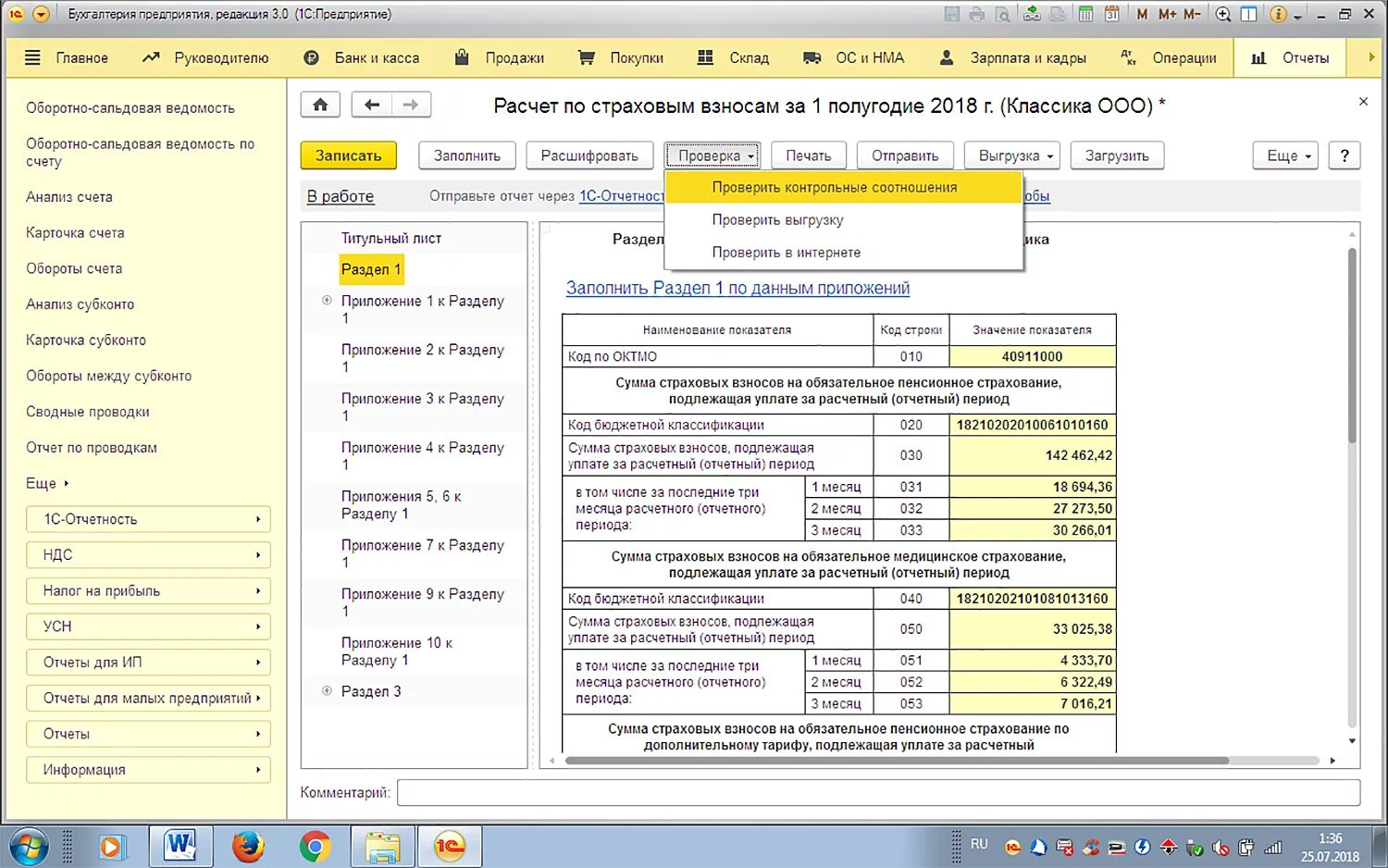Click the В работе status link
This screenshot has width=1388, height=868.
[341, 196]
